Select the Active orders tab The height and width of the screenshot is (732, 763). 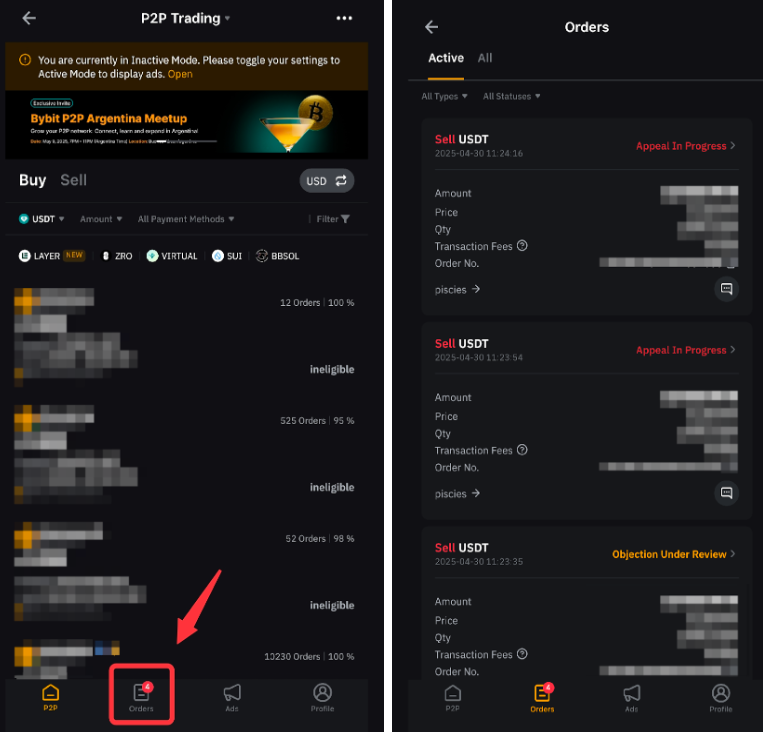[446, 58]
